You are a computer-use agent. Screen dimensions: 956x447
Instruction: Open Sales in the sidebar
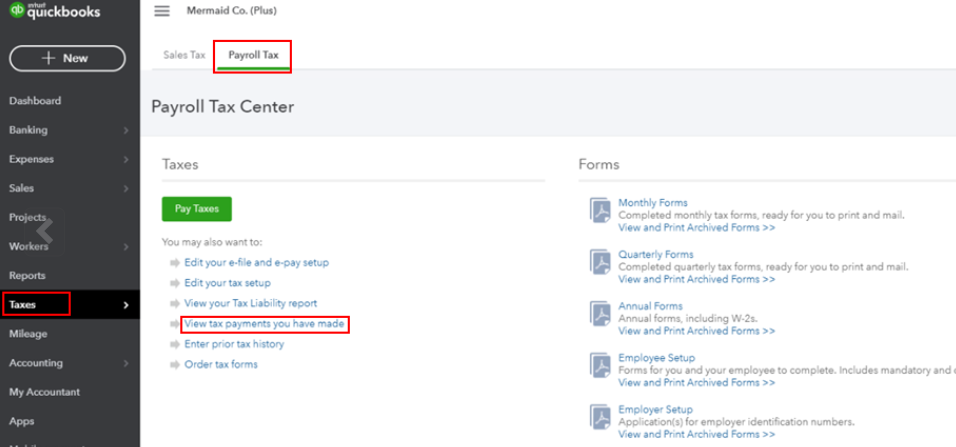point(21,188)
